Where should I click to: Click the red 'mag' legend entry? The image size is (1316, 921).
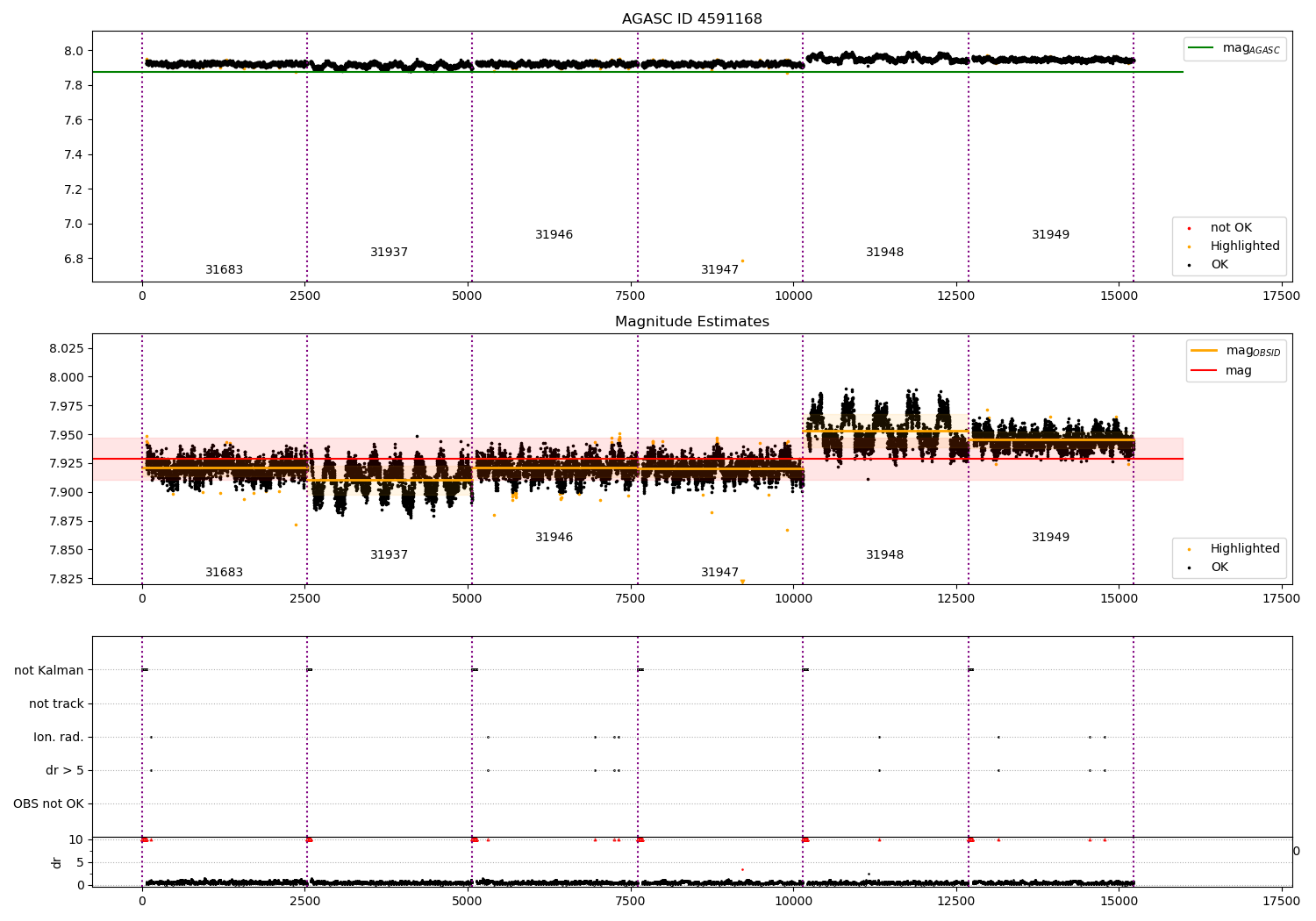1222,371
